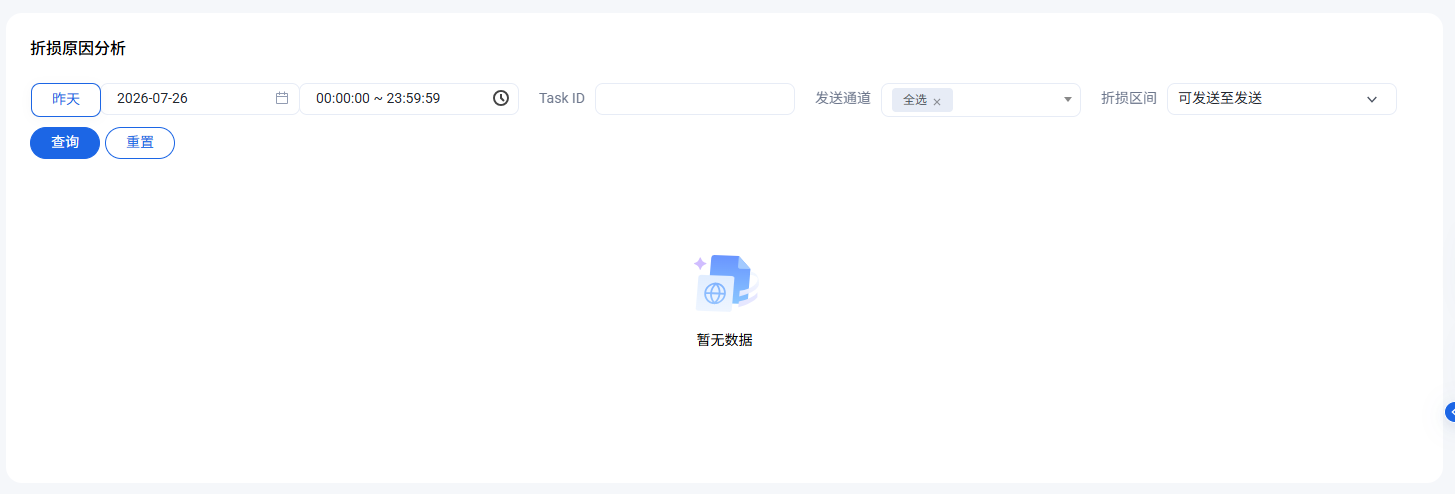Click the 查询 search button
This screenshot has height=494, width=1455.
65,142
